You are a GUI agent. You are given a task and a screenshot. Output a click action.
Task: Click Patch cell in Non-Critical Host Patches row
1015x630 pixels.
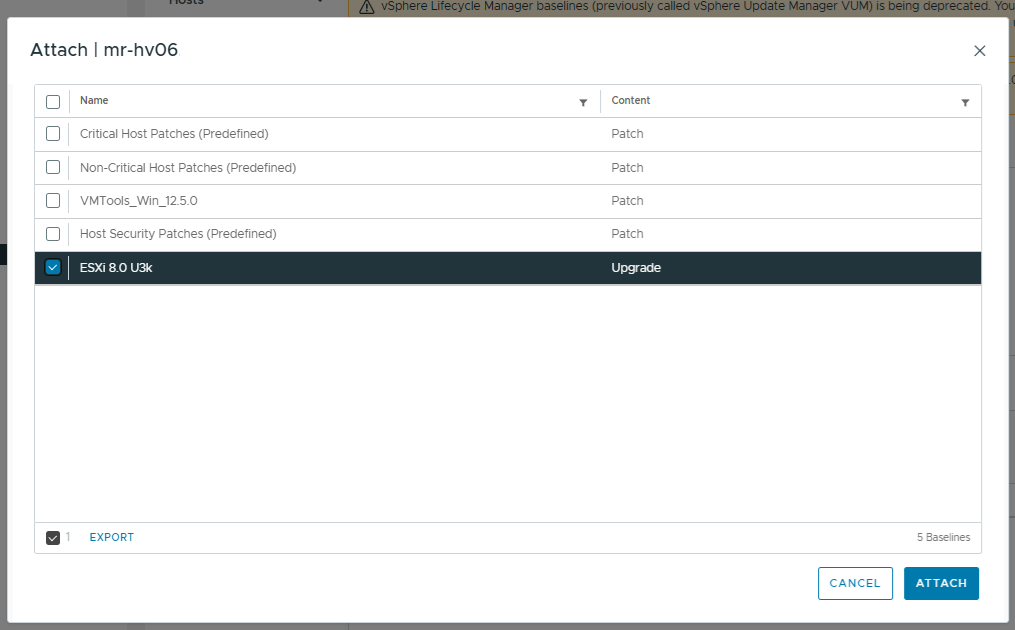tap(627, 168)
